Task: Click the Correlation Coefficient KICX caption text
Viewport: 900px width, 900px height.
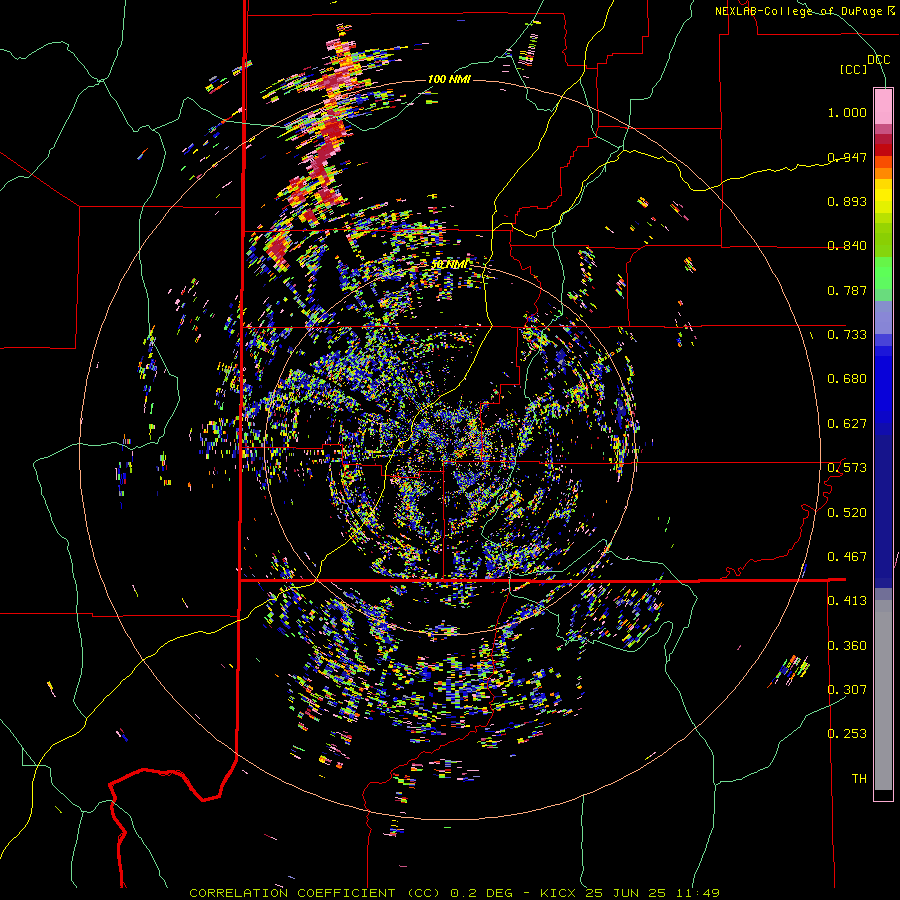Action: [454, 893]
